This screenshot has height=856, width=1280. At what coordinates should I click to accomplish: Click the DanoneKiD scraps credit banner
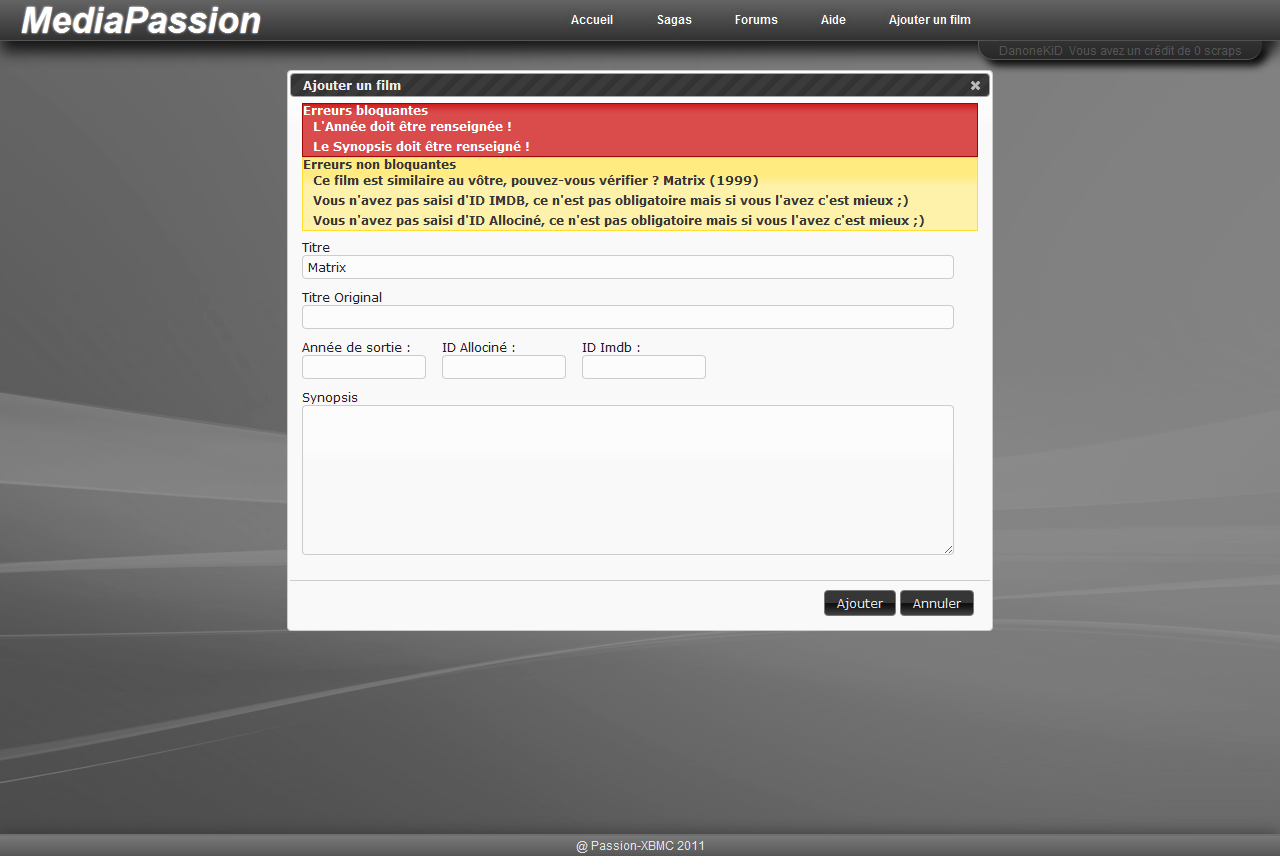pos(1120,51)
